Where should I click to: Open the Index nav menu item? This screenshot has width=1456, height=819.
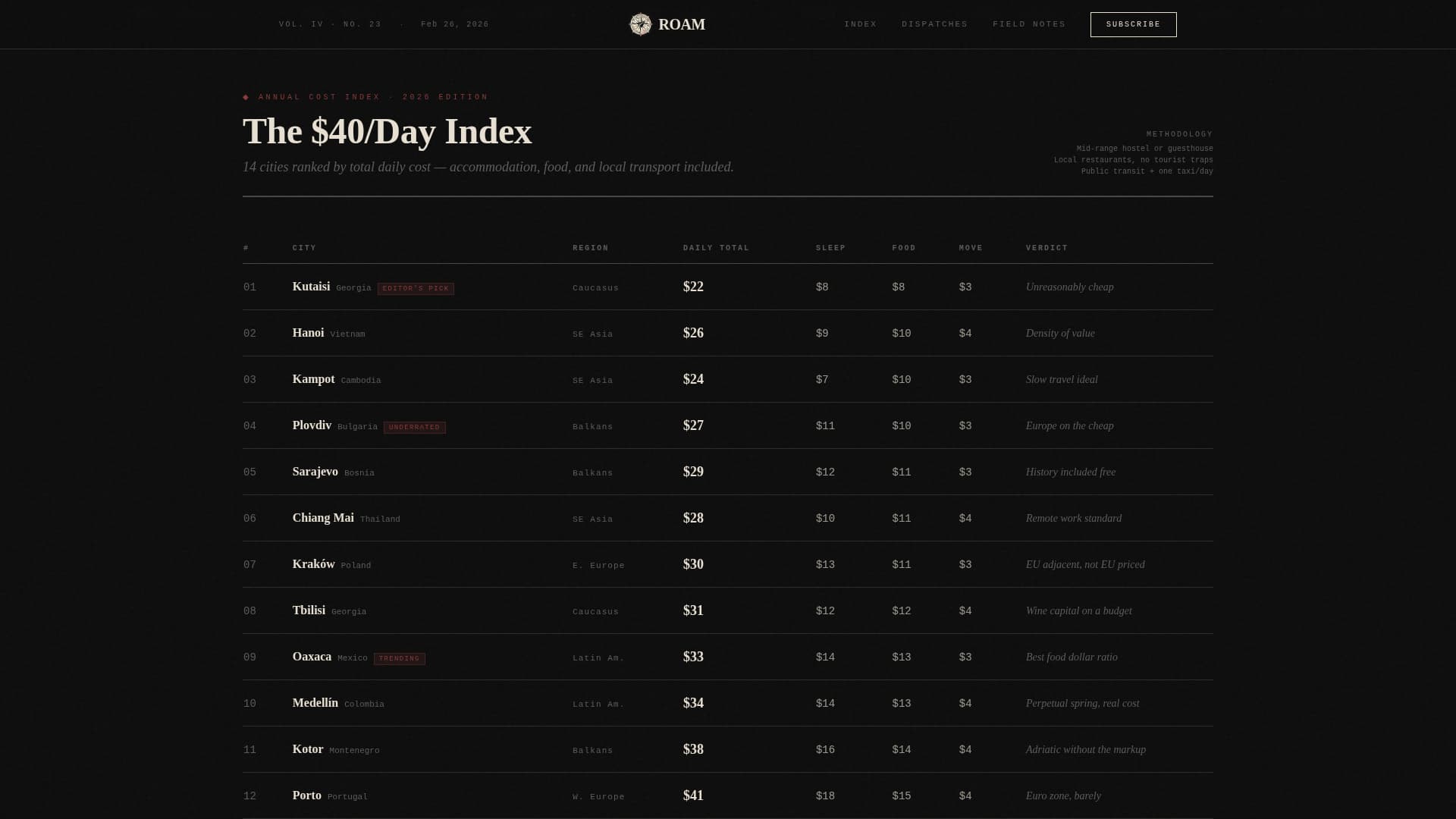pyautogui.click(x=860, y=24)
